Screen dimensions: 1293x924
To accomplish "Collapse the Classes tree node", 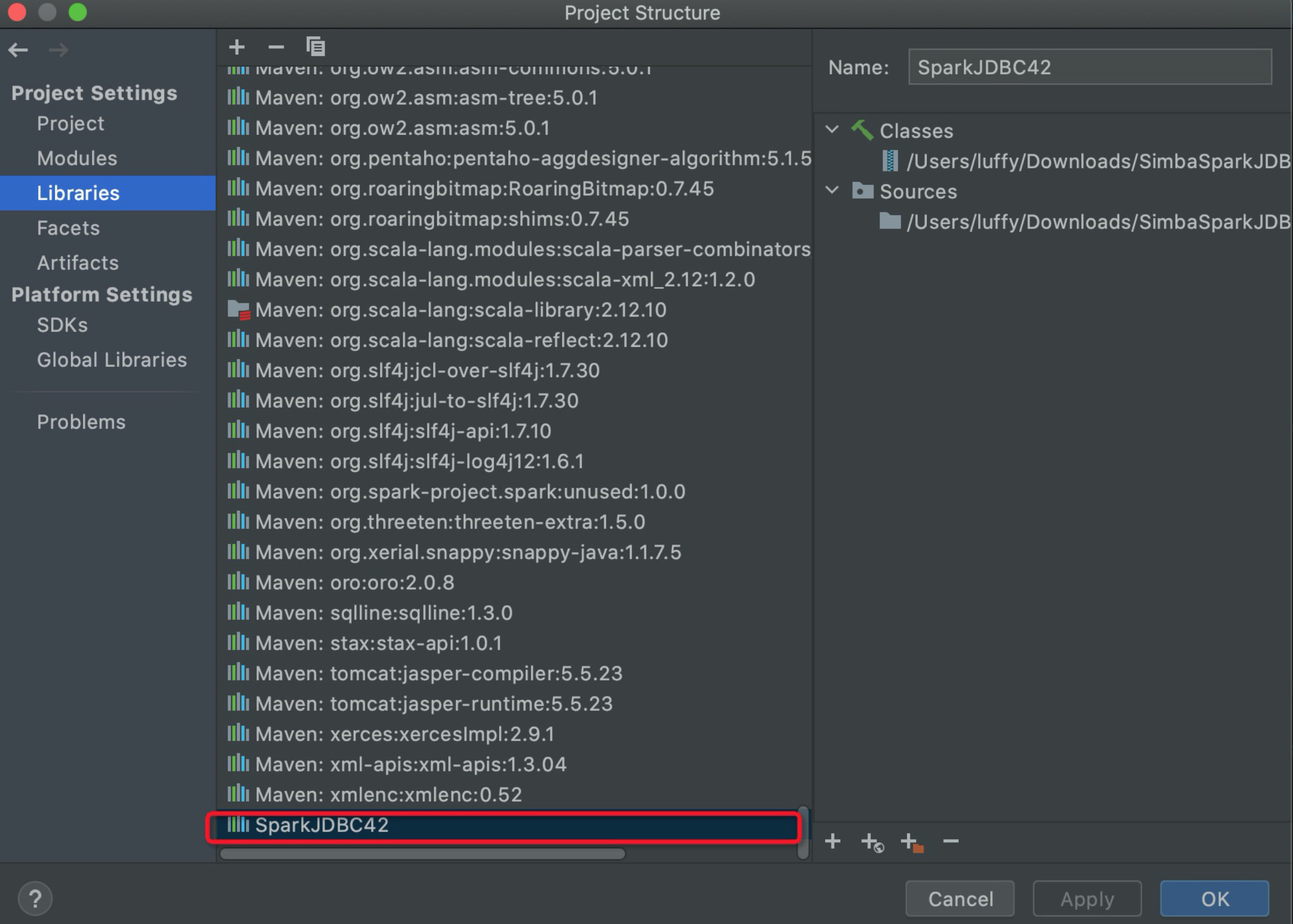I will click(x=832, y=129).
